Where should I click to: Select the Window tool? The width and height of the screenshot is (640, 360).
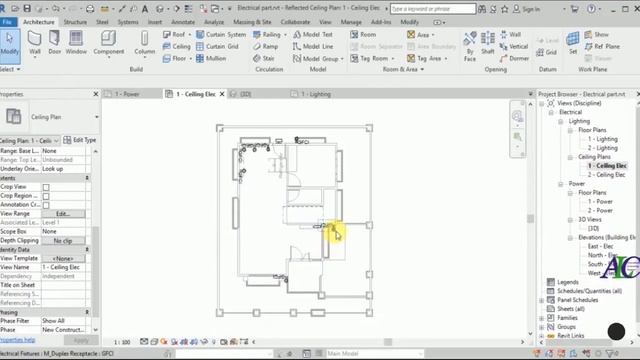point(76,43)
